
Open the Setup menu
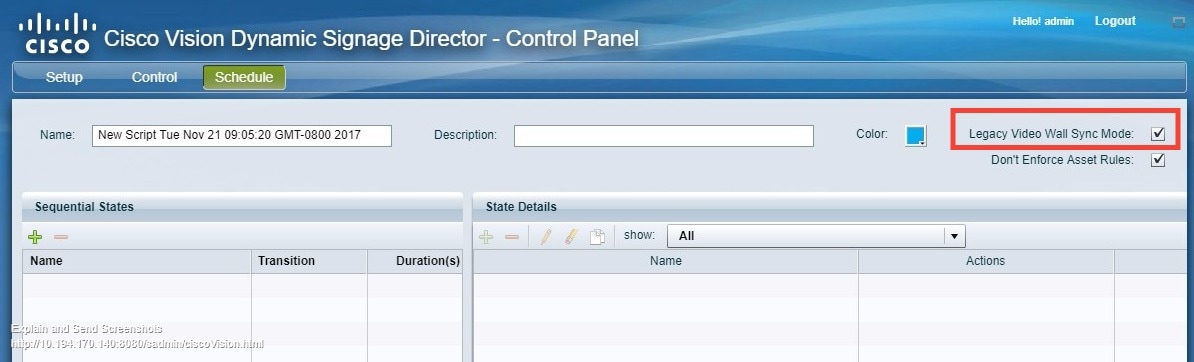[x=64, y=78]
